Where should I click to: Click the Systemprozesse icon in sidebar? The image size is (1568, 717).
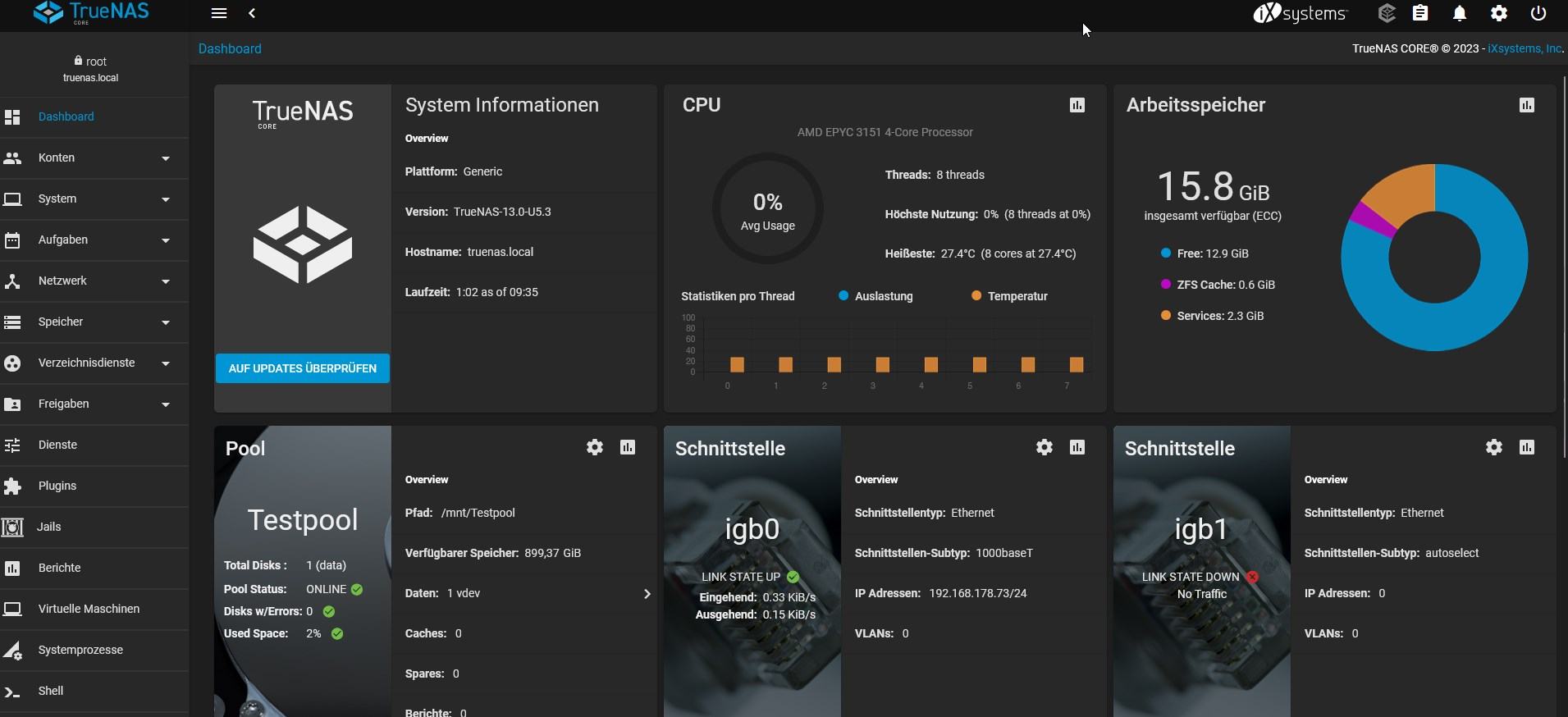(12, 651)
